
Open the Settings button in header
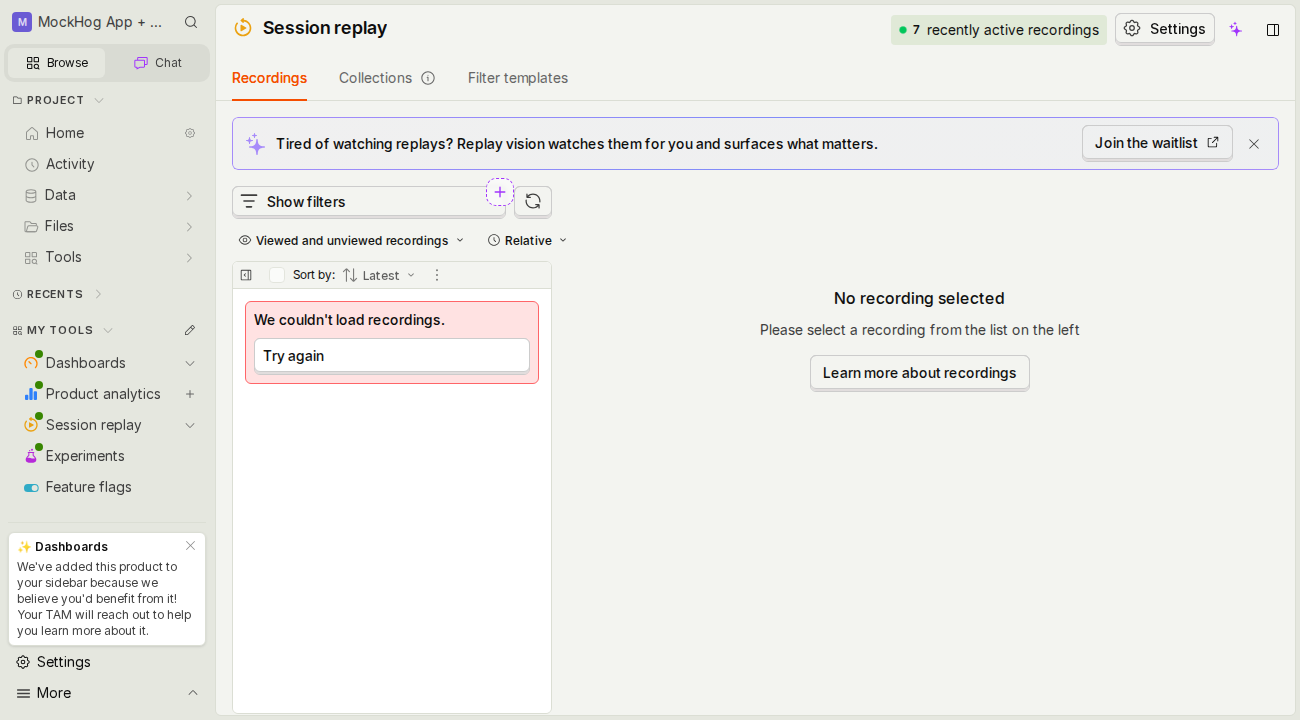point(1165,29)
